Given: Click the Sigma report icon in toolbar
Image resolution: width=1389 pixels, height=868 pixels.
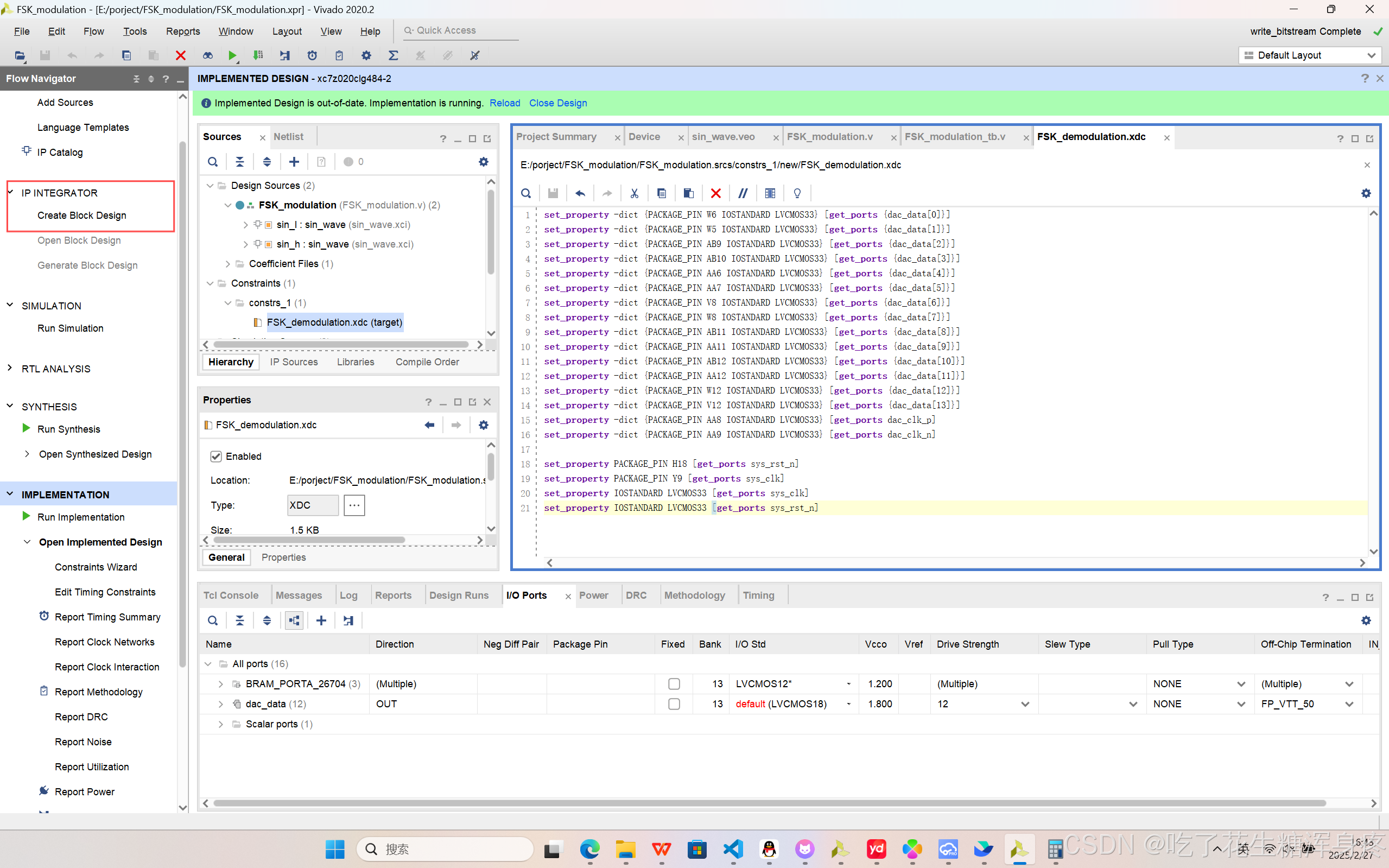Looking at the screenshot, I should tap(393, 56).
